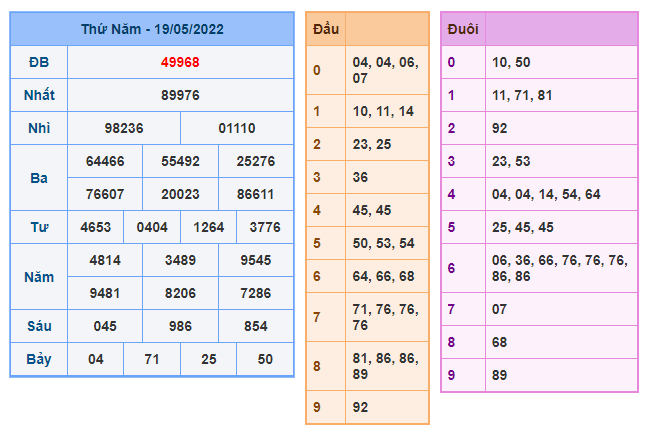654x432 pixels.
Task: Click second prize number 01110
Action: [237, 128]
